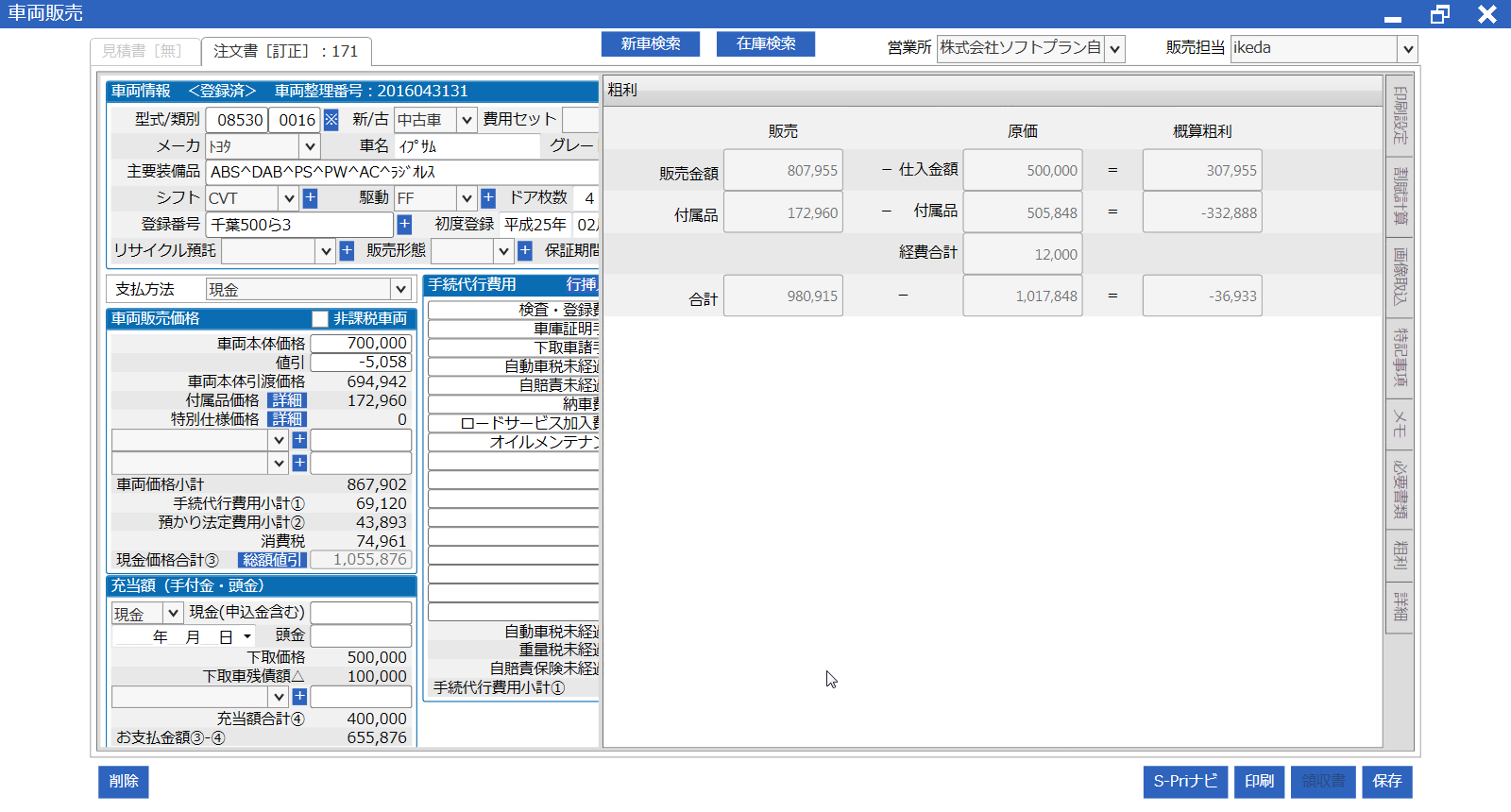Screen dimensions: 1511x812
Task: Open the date picker arrow for 年月日
Action: click(x=247, y=637)
